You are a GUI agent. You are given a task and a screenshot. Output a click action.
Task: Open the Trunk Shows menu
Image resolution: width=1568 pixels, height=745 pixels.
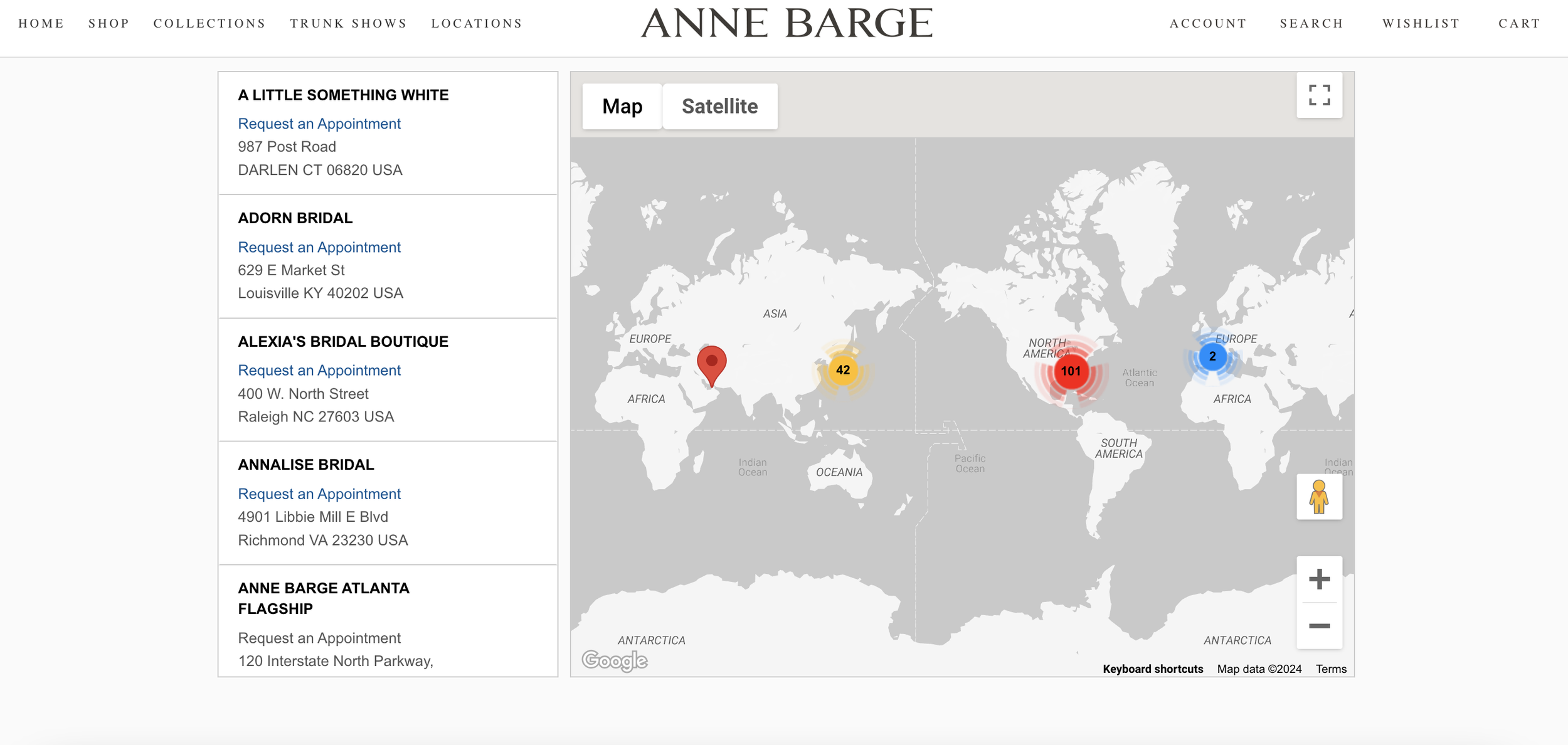348,24
